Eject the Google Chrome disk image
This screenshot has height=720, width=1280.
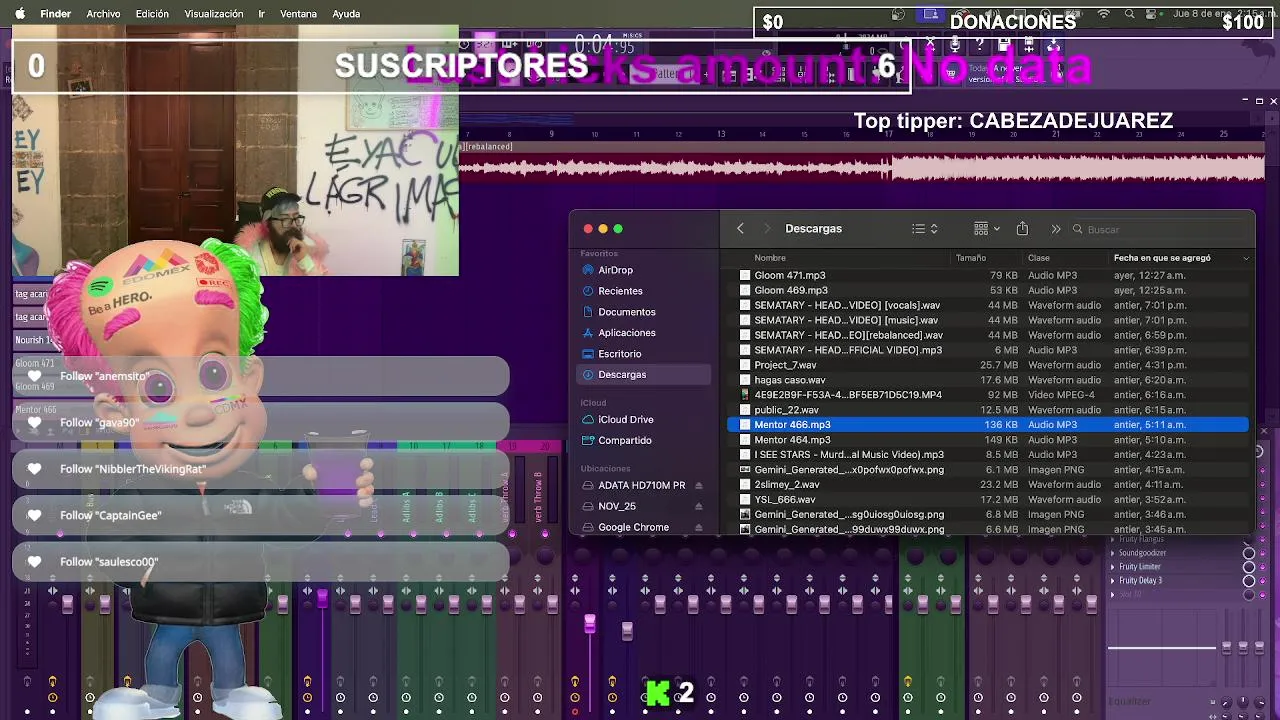tap(698, 528)
